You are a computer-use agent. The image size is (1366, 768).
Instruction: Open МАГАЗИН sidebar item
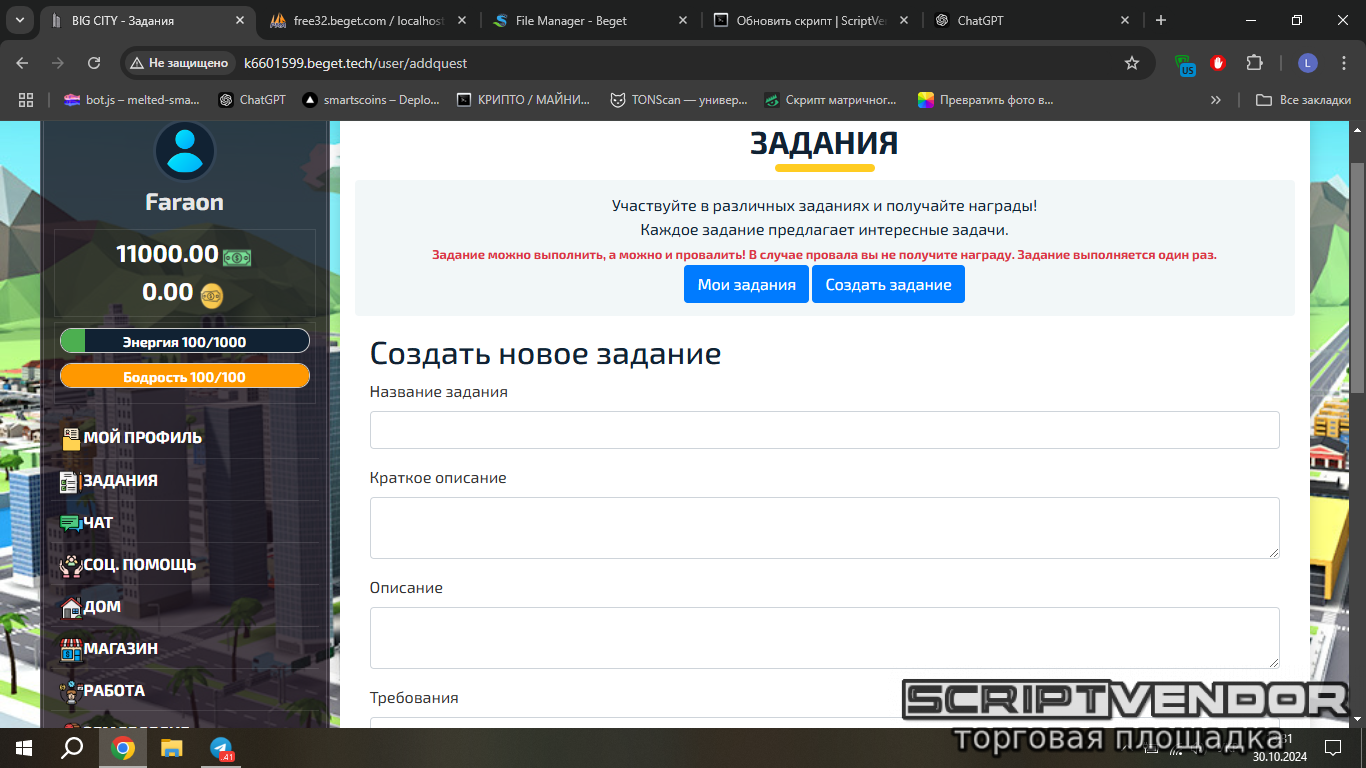tap(109, 649)
